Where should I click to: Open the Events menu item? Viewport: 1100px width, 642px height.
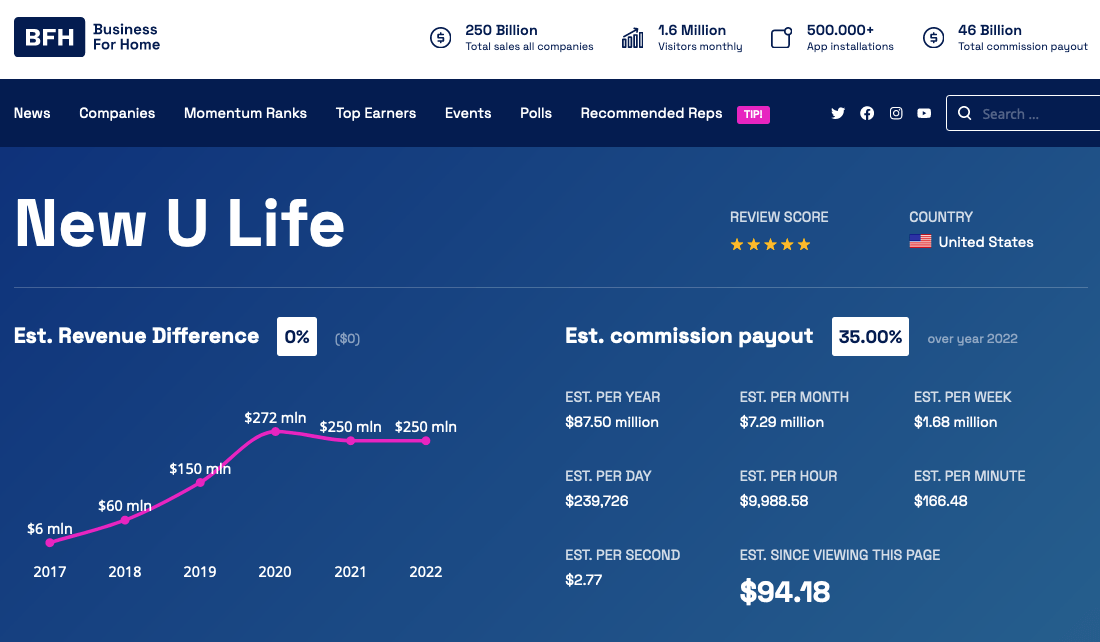pyautogui.click(x=468, y=113)
